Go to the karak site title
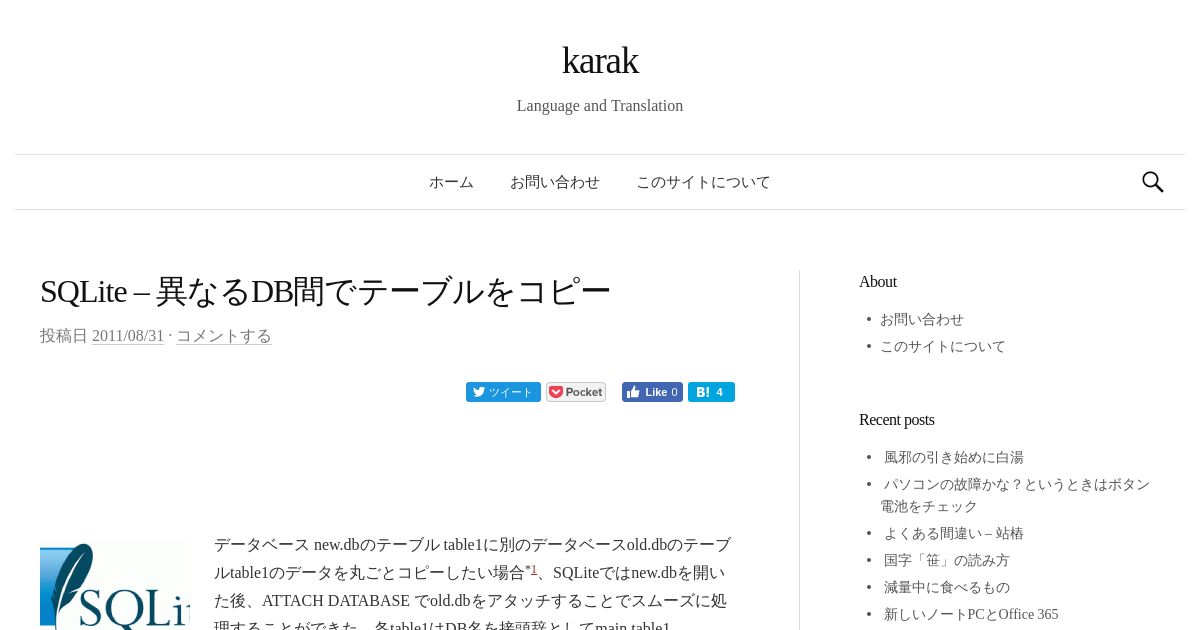The height and width of the screenshot is (630, 1200). (600, 60)
